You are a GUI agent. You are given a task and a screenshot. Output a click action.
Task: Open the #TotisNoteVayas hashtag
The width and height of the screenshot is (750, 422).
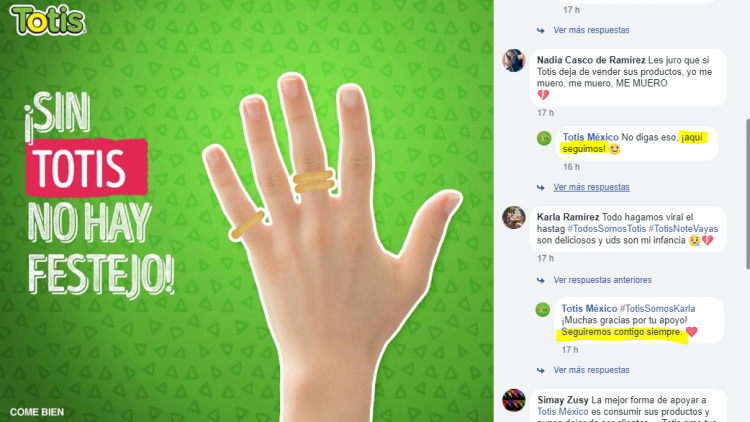point(683,229)
